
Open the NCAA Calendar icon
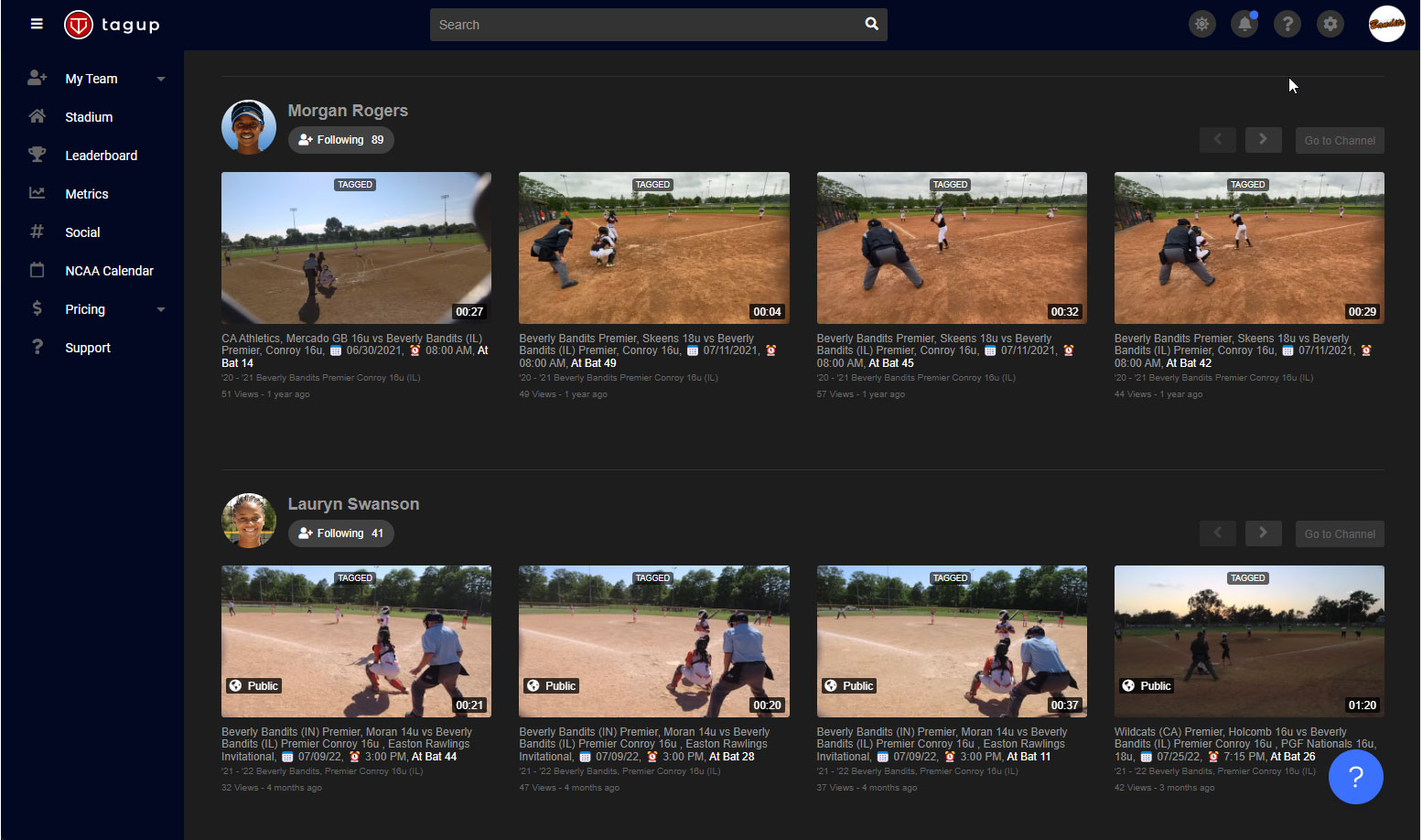point(37,270)
